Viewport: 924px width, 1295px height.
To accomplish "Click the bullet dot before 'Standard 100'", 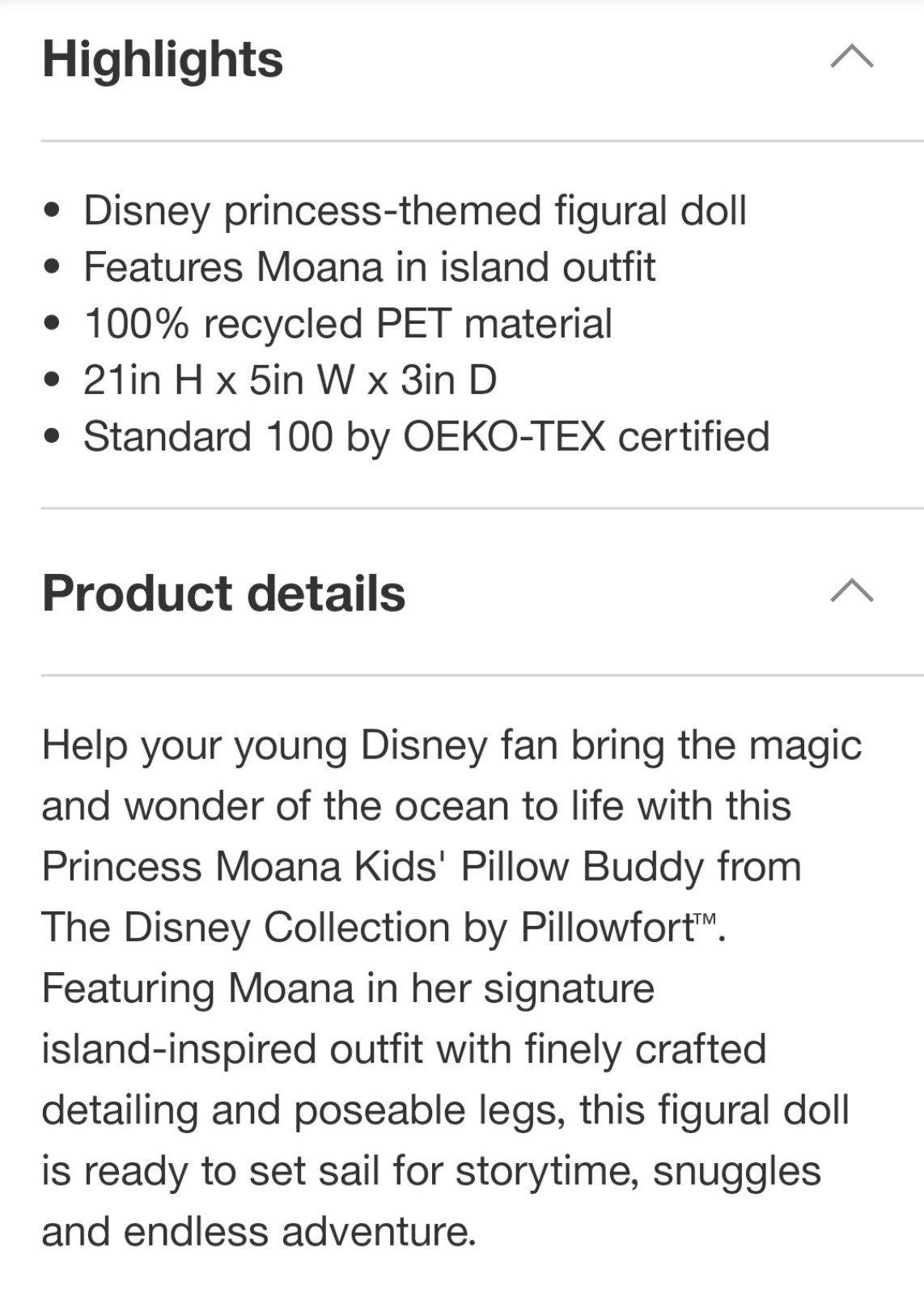I will point(54,438).
